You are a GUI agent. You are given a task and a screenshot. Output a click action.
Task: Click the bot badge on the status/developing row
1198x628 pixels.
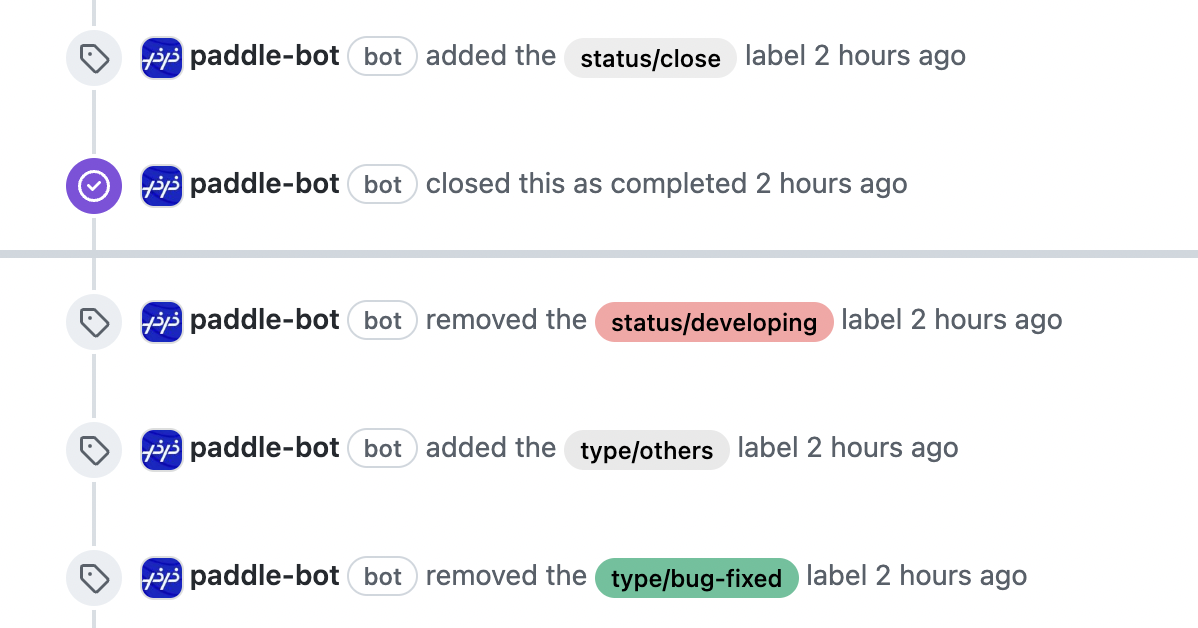tap(382, 321)
